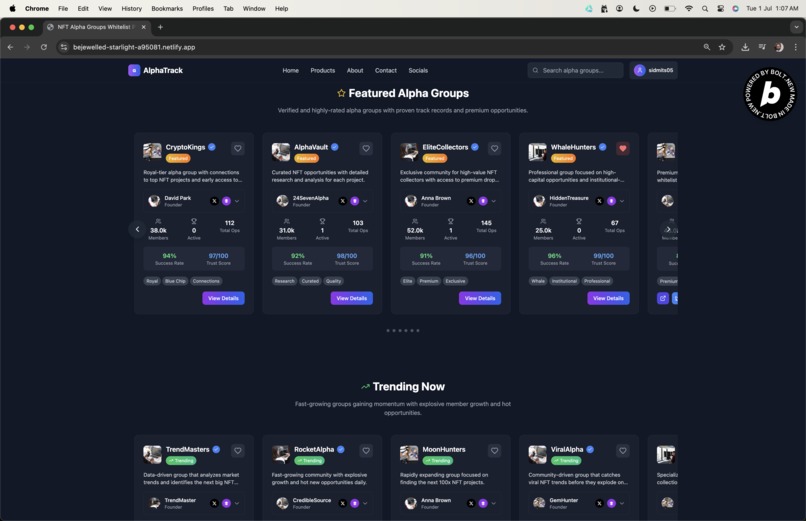
Task: Expand GemHunter founder chevron
Action: pos(622,503)
